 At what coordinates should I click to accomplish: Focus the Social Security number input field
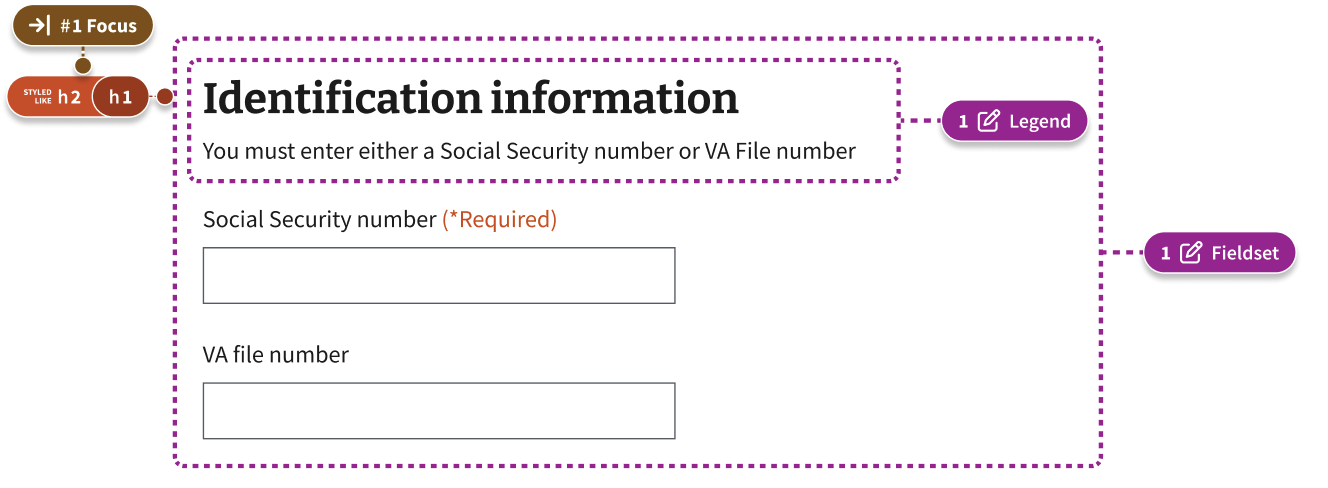[x=439, y=275]
